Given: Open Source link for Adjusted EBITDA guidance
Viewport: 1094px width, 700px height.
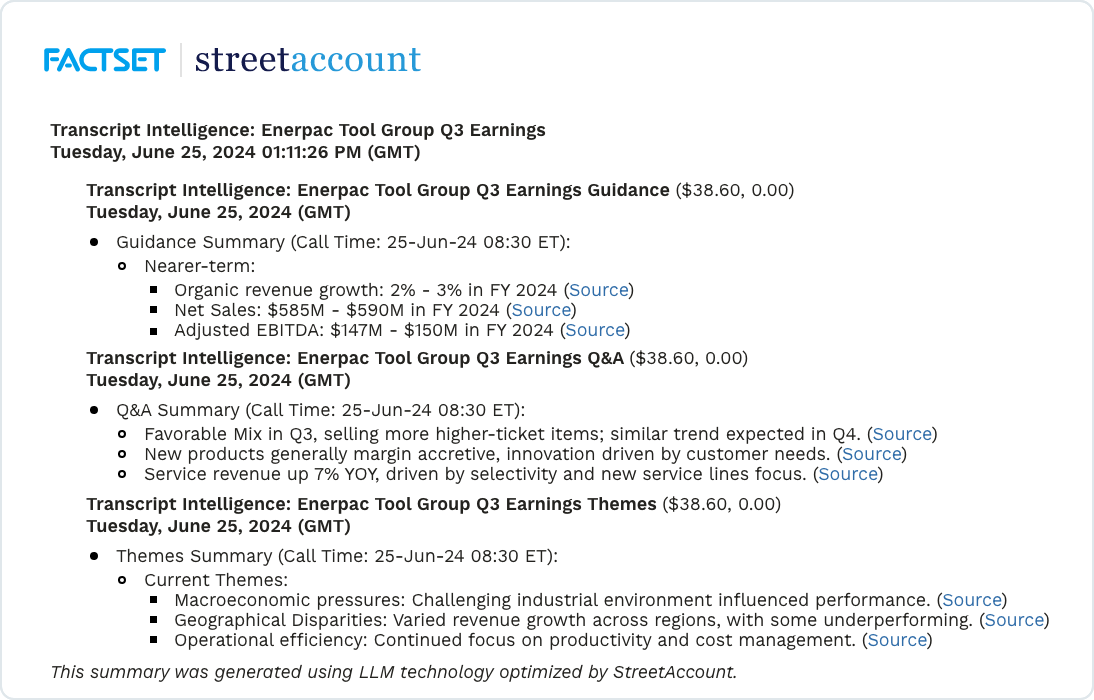Looking at the screenshot, I should click(x=595, y=330).
